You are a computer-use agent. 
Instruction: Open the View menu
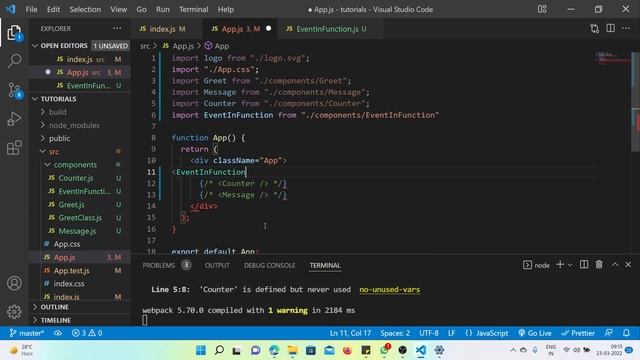click(x=118, y=9)
